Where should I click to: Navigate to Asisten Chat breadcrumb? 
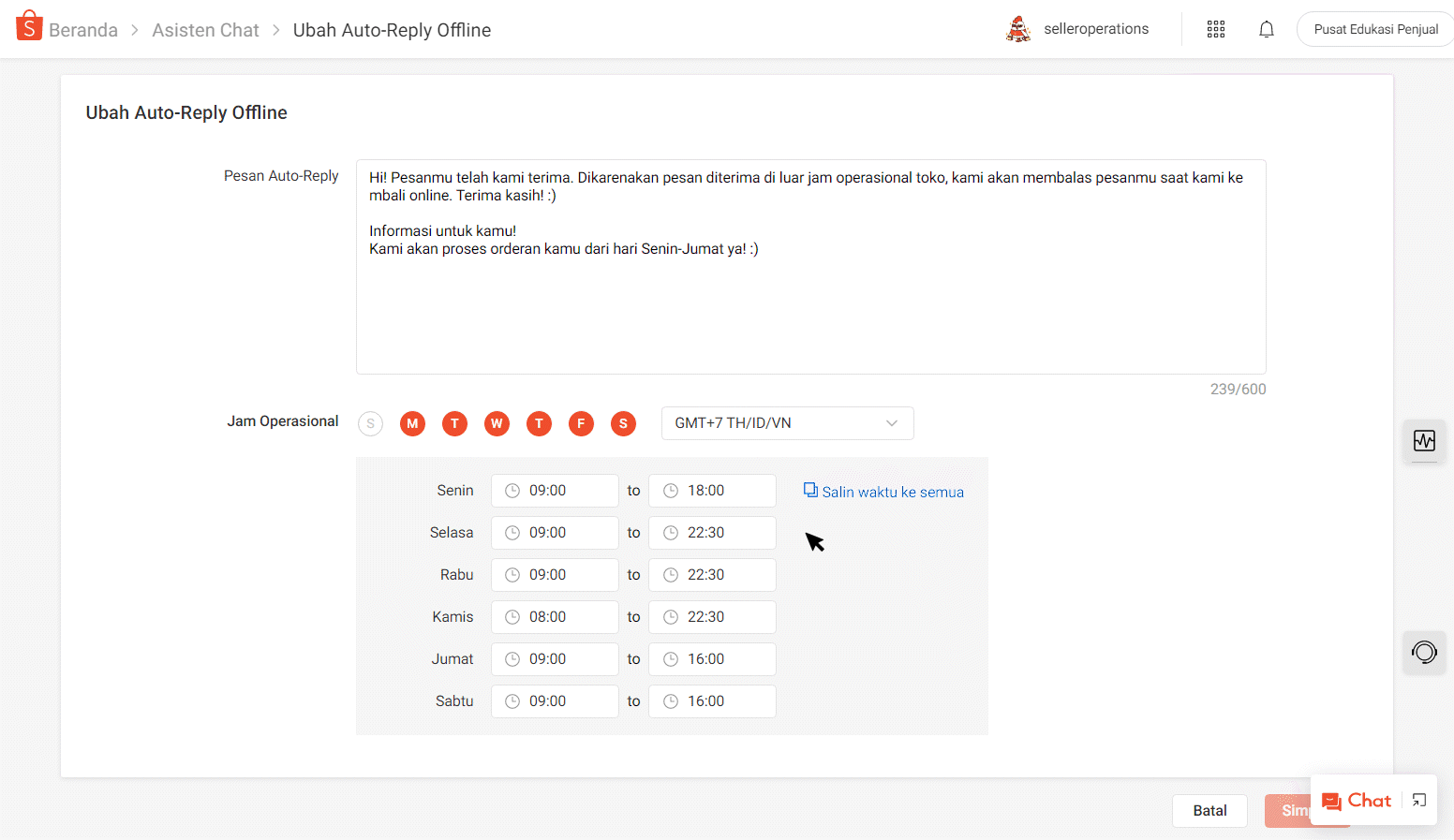pyautogui.click(x=205, y=30)
